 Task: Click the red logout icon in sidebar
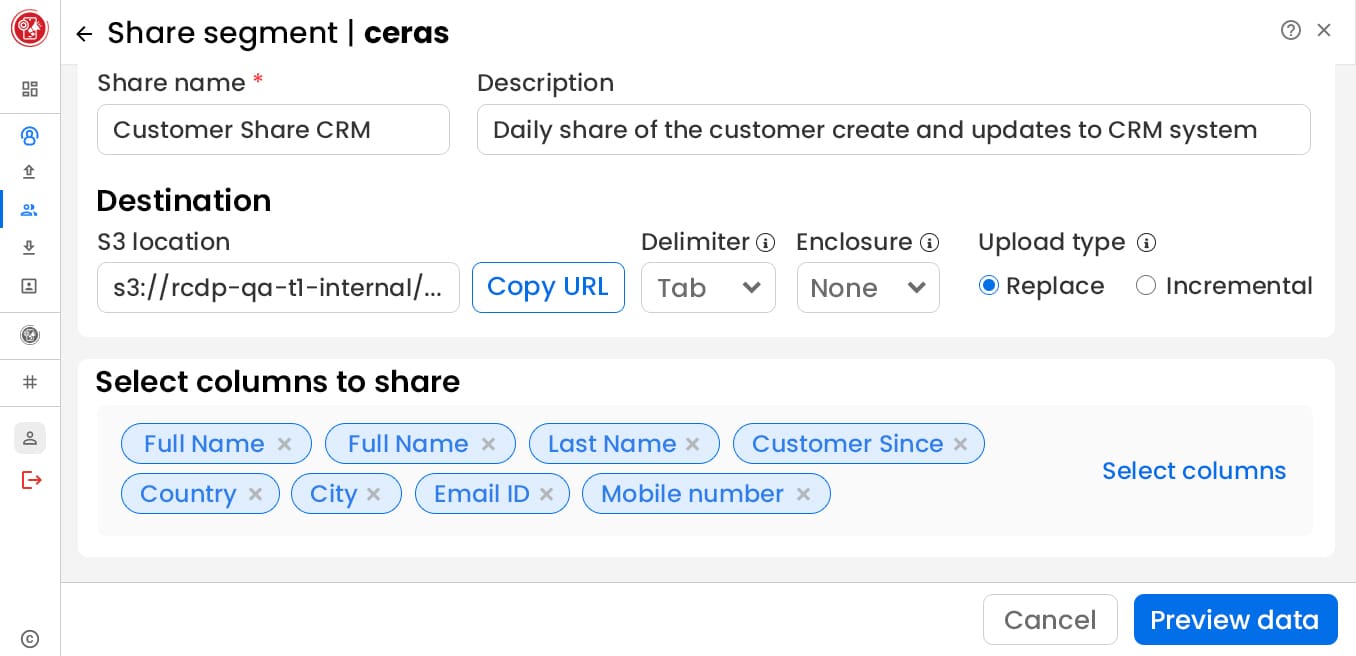pos(31,480)
